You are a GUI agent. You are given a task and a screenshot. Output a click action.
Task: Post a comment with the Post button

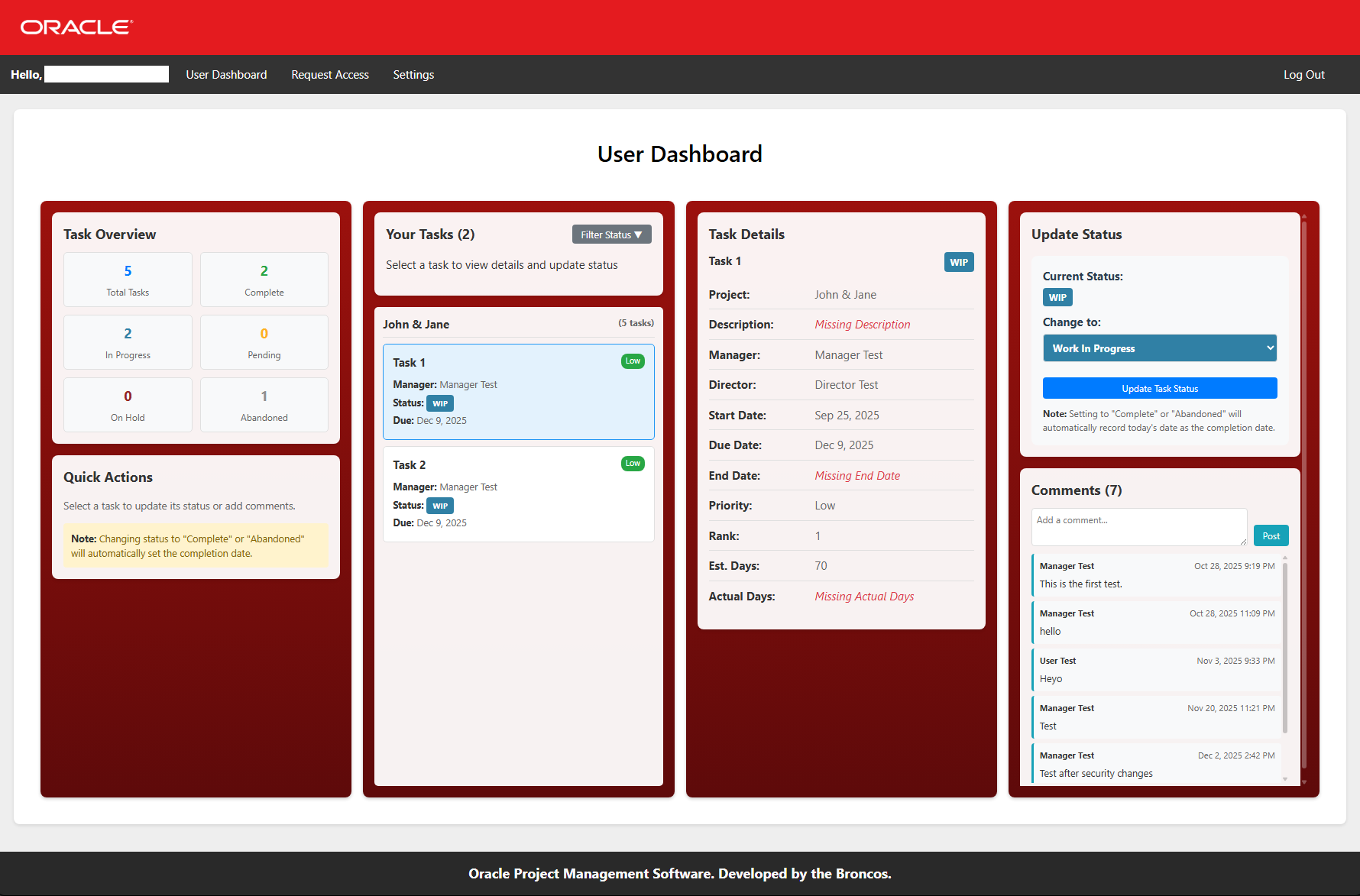coord(1271,535)
